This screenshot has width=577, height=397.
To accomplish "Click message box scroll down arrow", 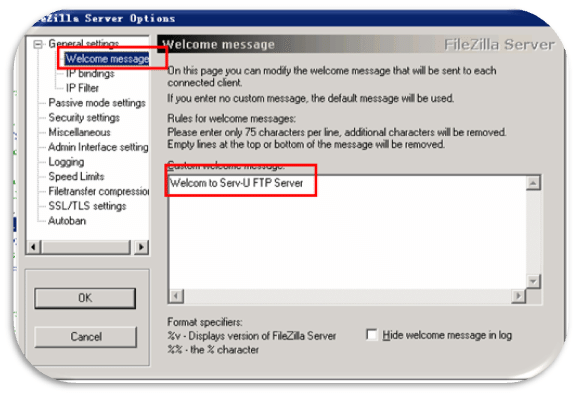I will pyautogui.click(x=533, y=281).
